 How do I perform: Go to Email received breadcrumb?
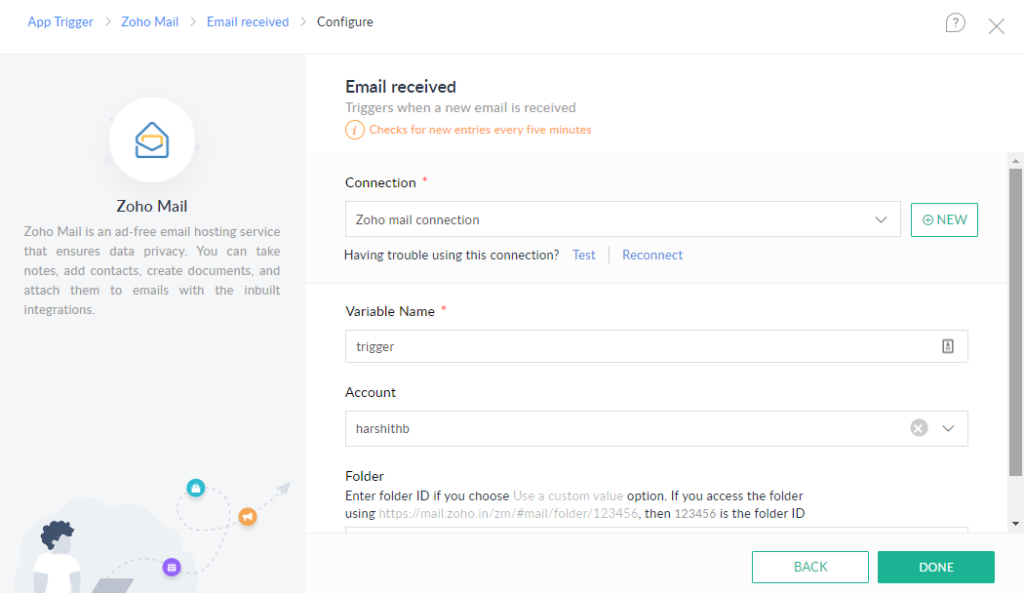pyautogui.click(x=248, y=22)
